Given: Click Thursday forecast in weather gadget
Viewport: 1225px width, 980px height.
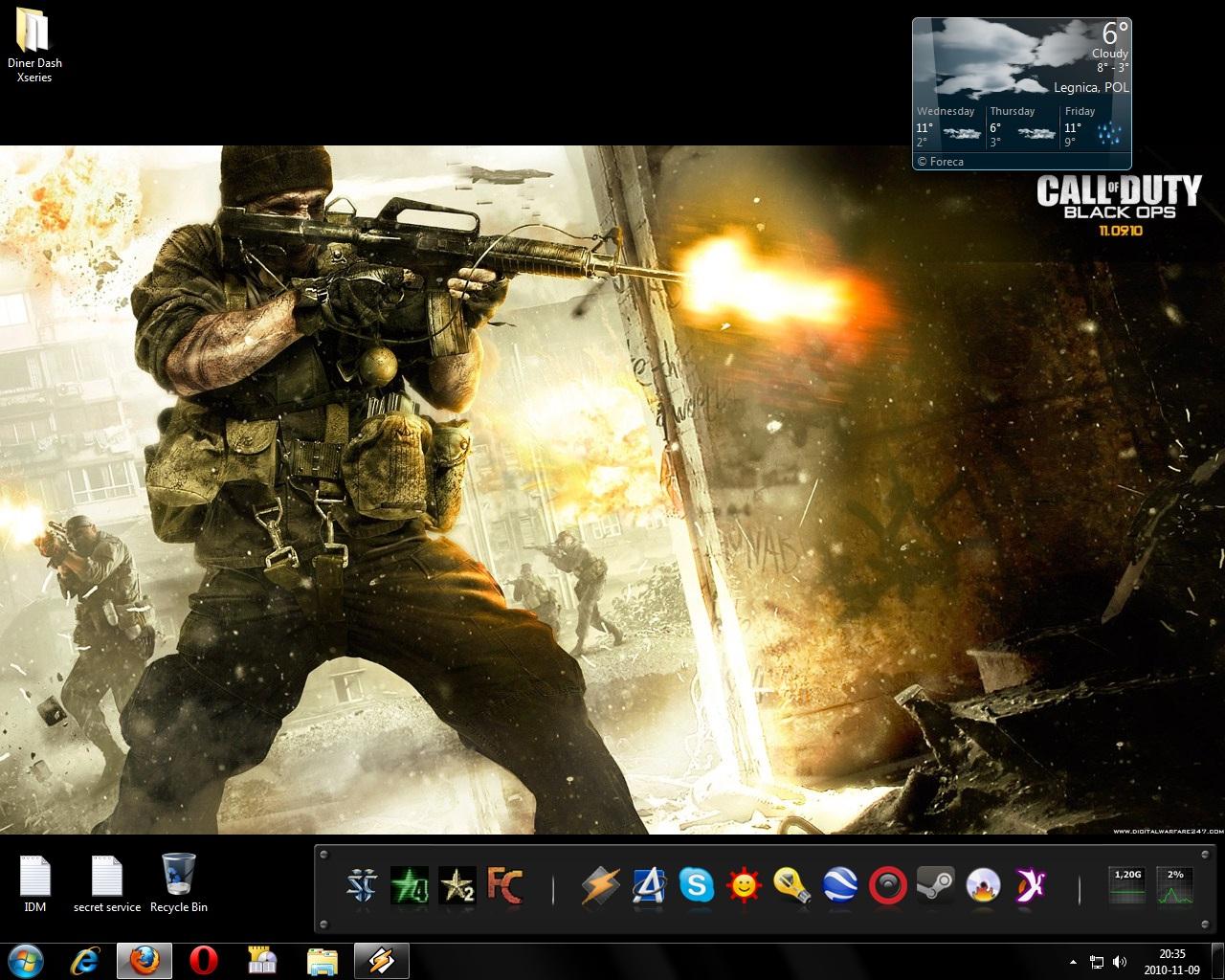Looking at the screenshot, I should (1023, 126).
